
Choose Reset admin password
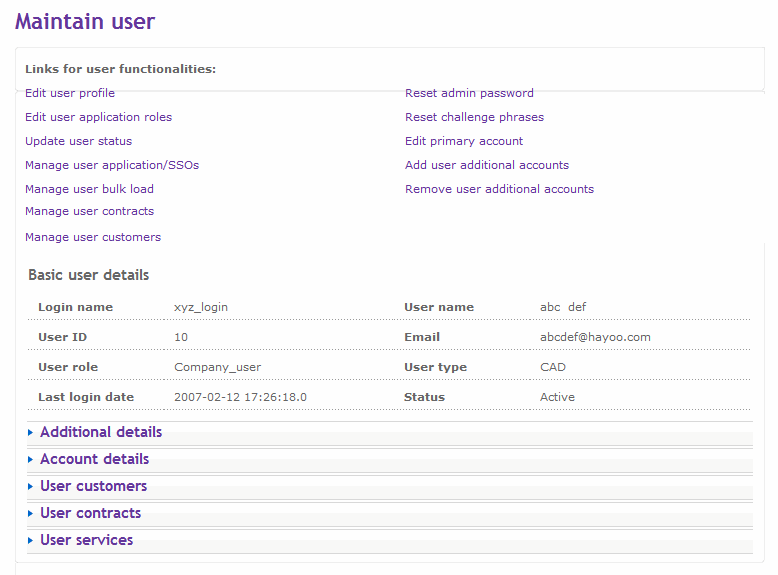pyautogui.click(x=469, y=93)
